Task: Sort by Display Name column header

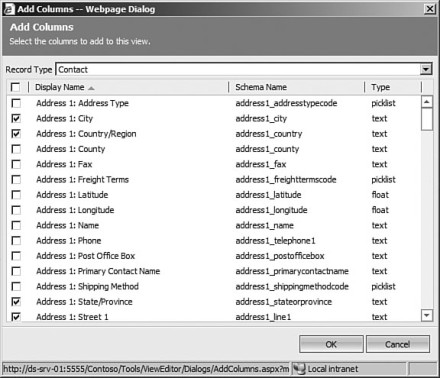Action: pos(60,87)
